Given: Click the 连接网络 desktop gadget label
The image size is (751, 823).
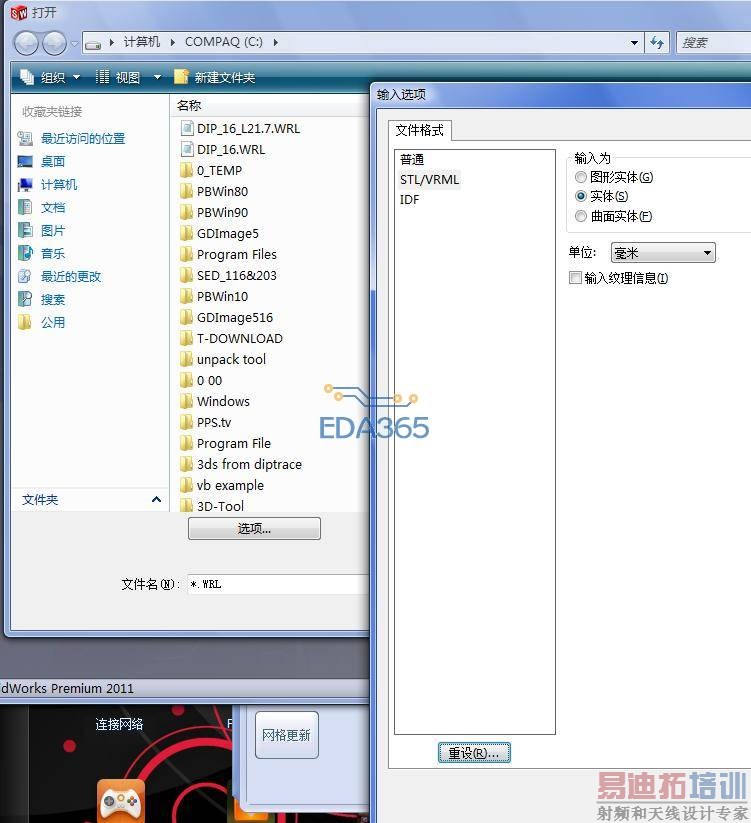Looking at the screenshot, I should click(119, 724).
